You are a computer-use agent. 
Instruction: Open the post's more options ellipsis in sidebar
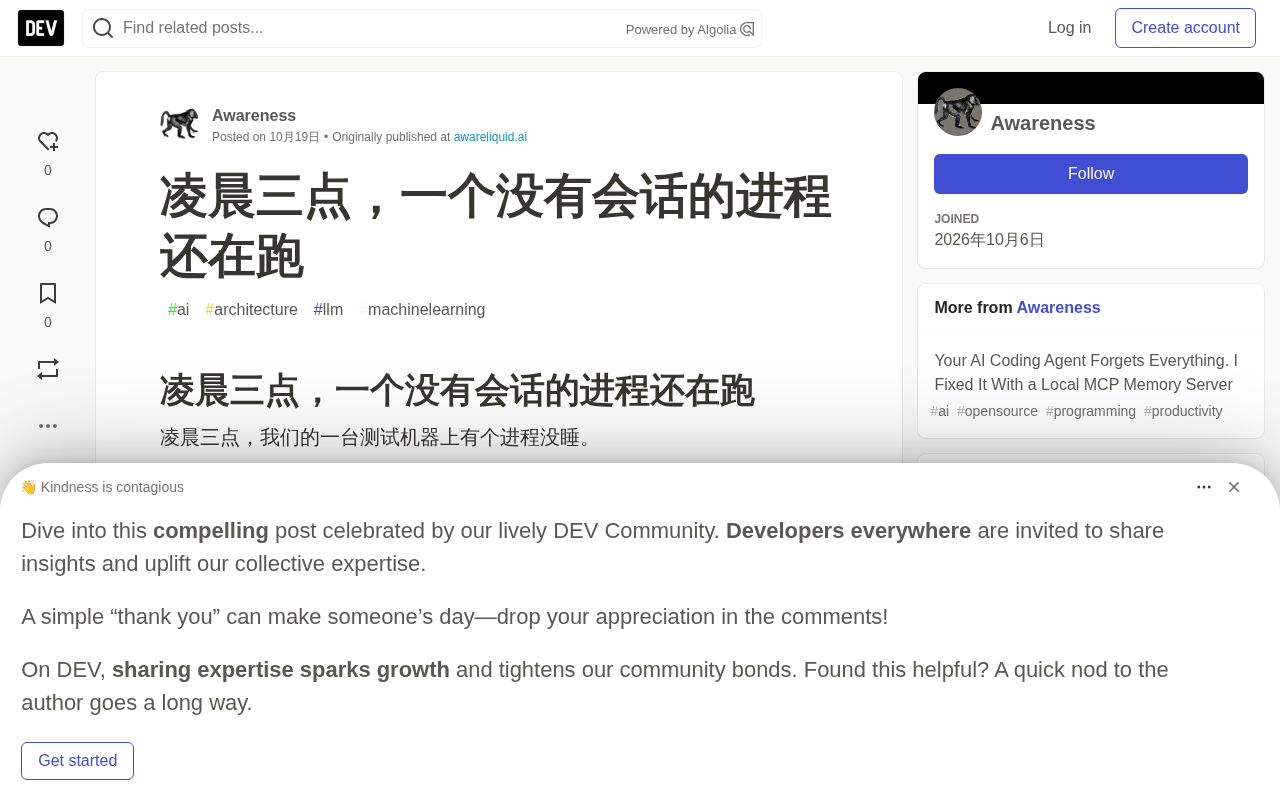pos(48,426)
